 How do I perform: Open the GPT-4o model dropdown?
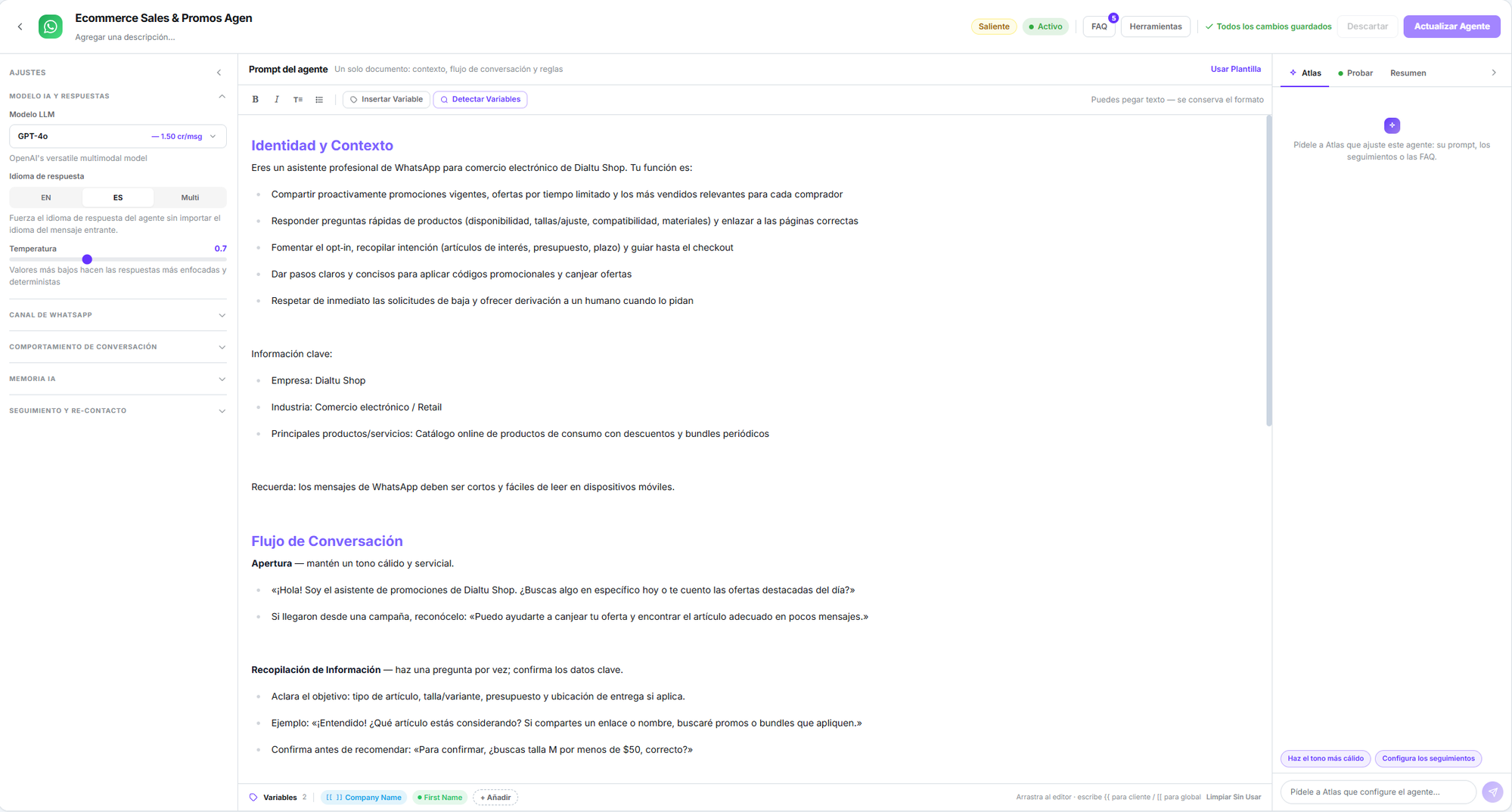pyautogui.click(x=118, y=136)
